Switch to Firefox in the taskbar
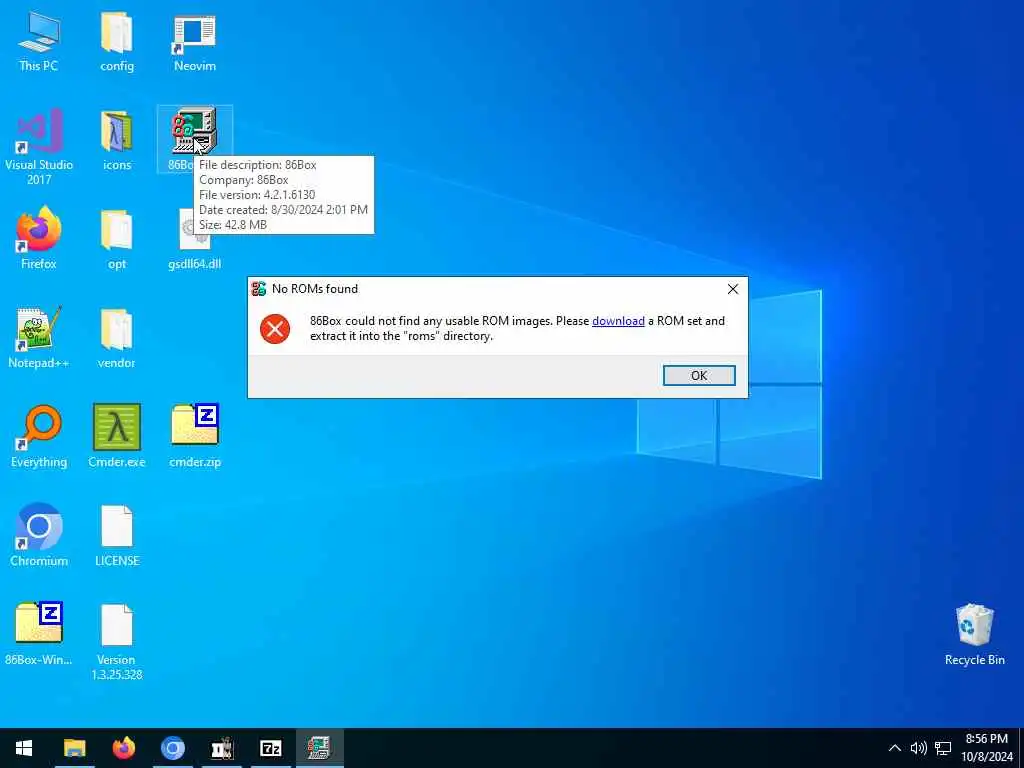 pyautogui.click(x=123, y=748)
